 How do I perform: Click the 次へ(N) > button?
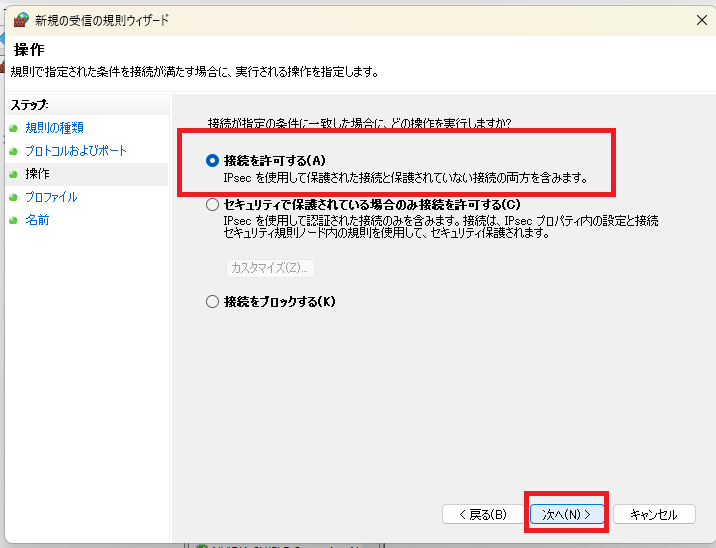click(x=566, y=514)
